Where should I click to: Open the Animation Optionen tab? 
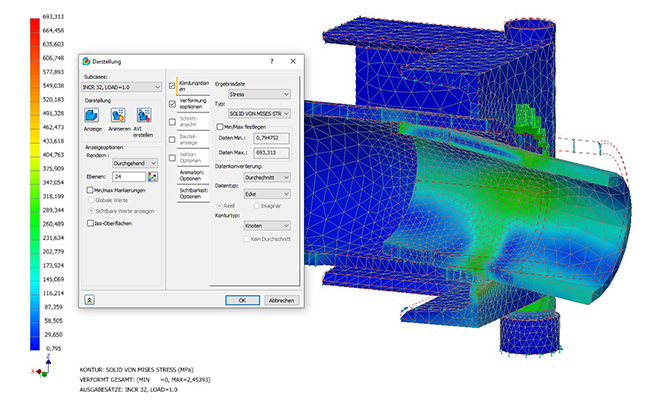[x=190, y=176]
